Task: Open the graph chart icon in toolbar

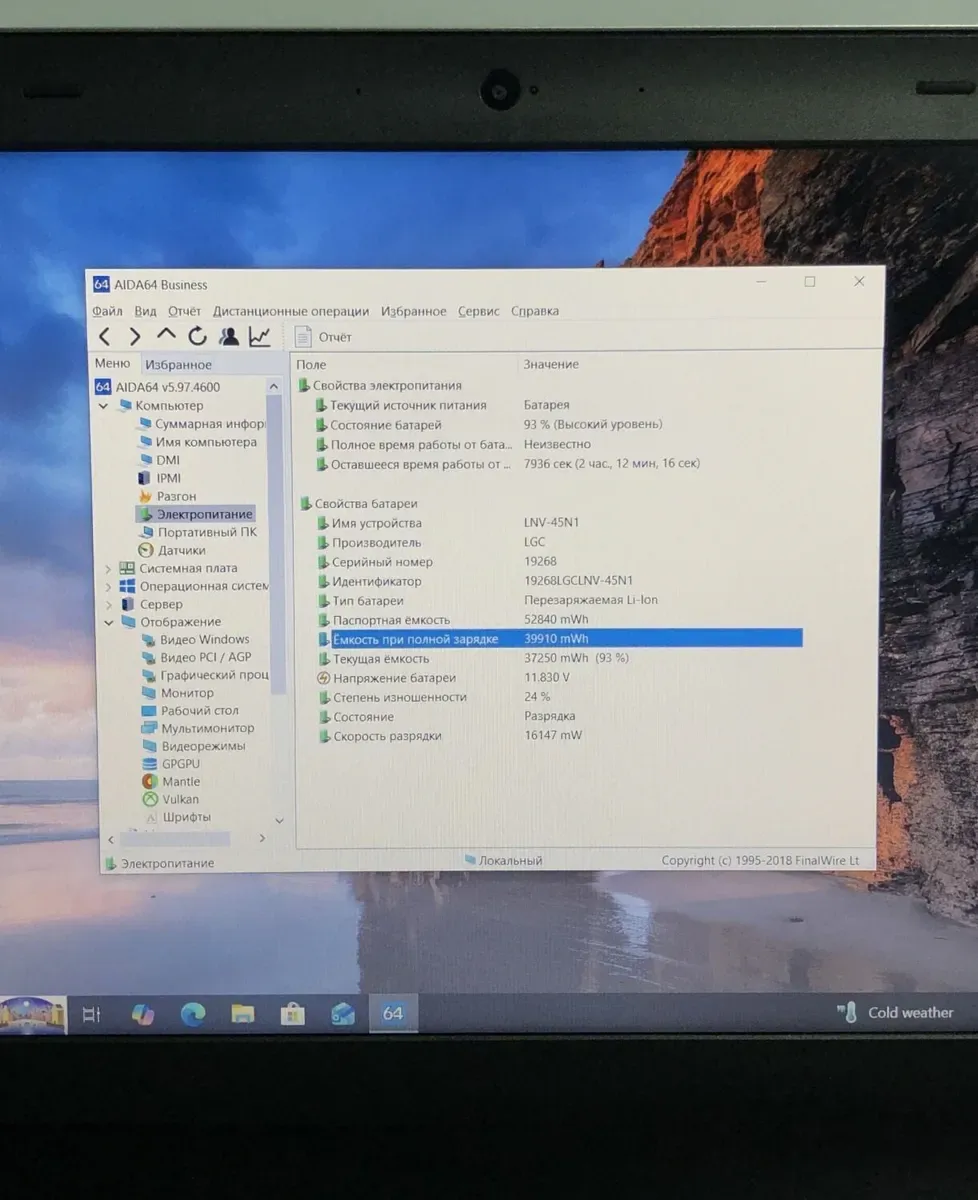Action: 260,337
